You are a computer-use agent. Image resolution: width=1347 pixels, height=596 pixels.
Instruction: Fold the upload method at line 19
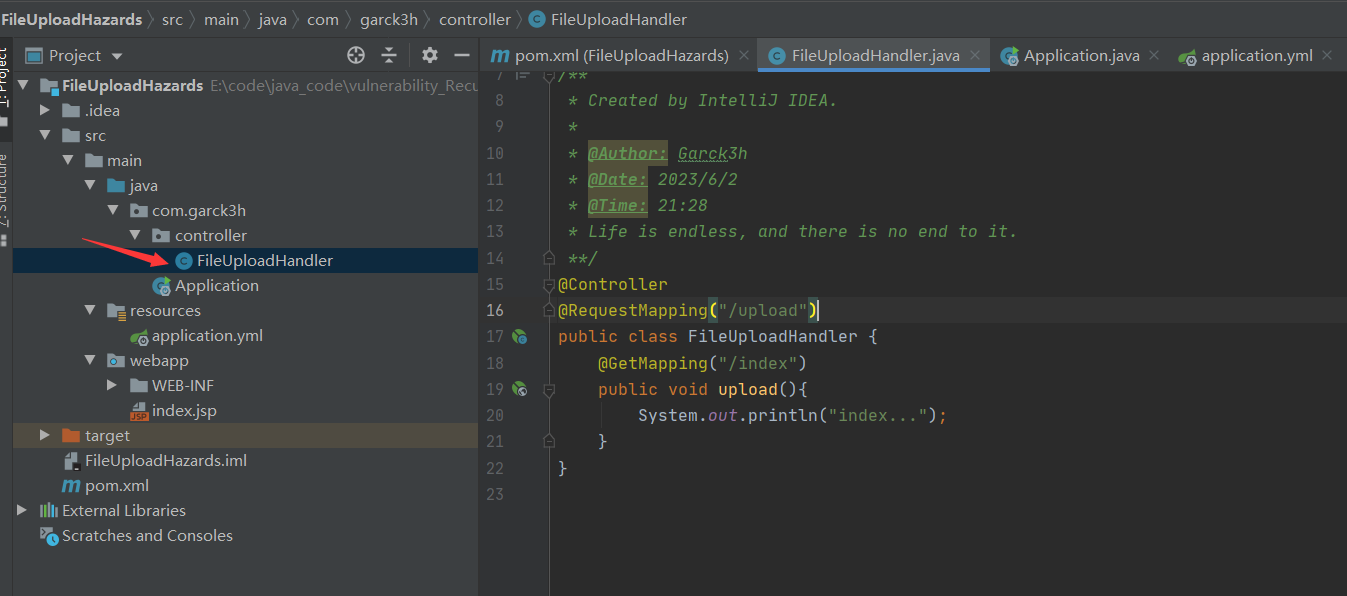click(548, 389)
